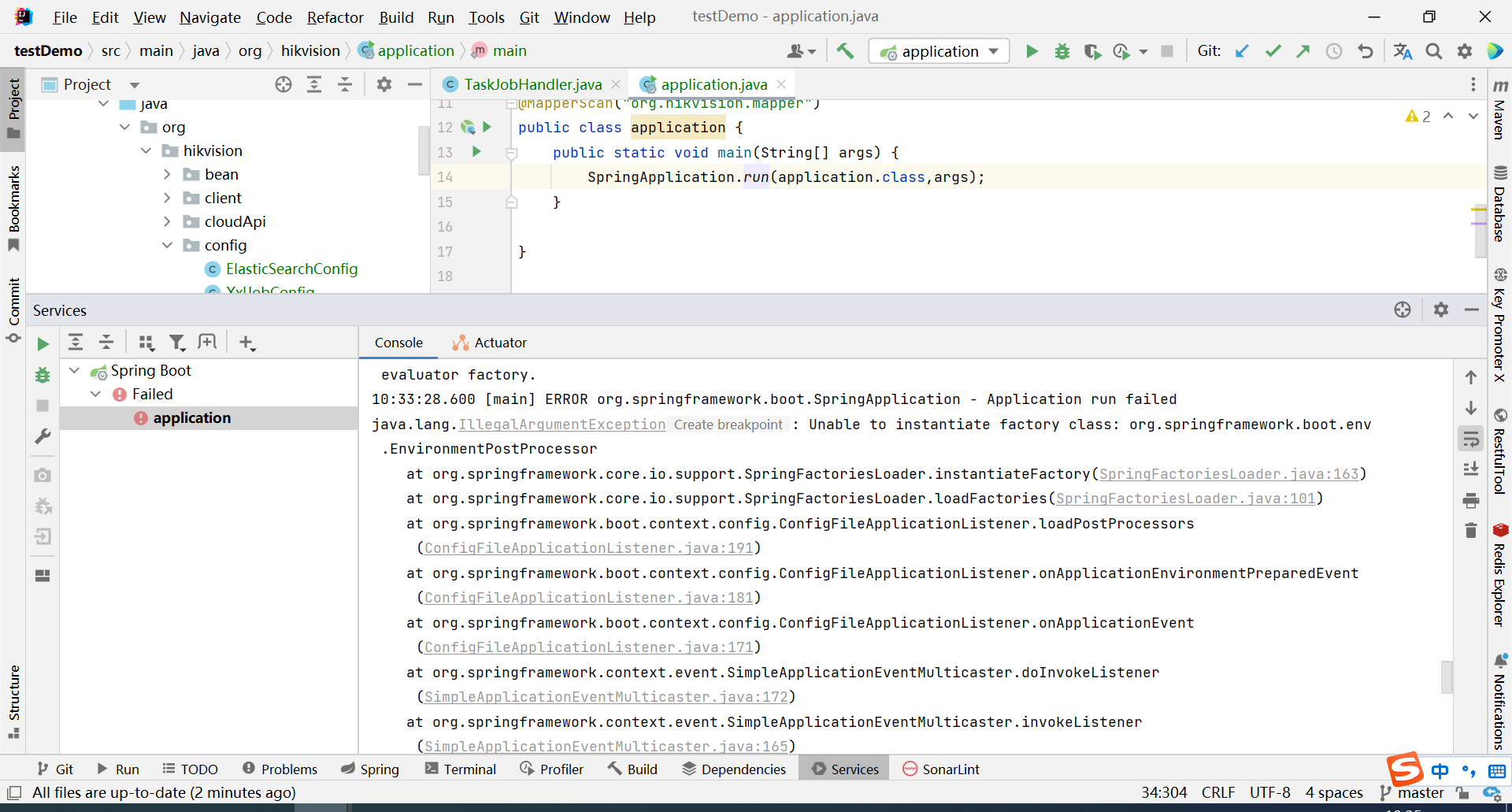The height and width of the screenshot is (812, 1512).
Task: Build project with the hammer icon
Action: (845, 51)
